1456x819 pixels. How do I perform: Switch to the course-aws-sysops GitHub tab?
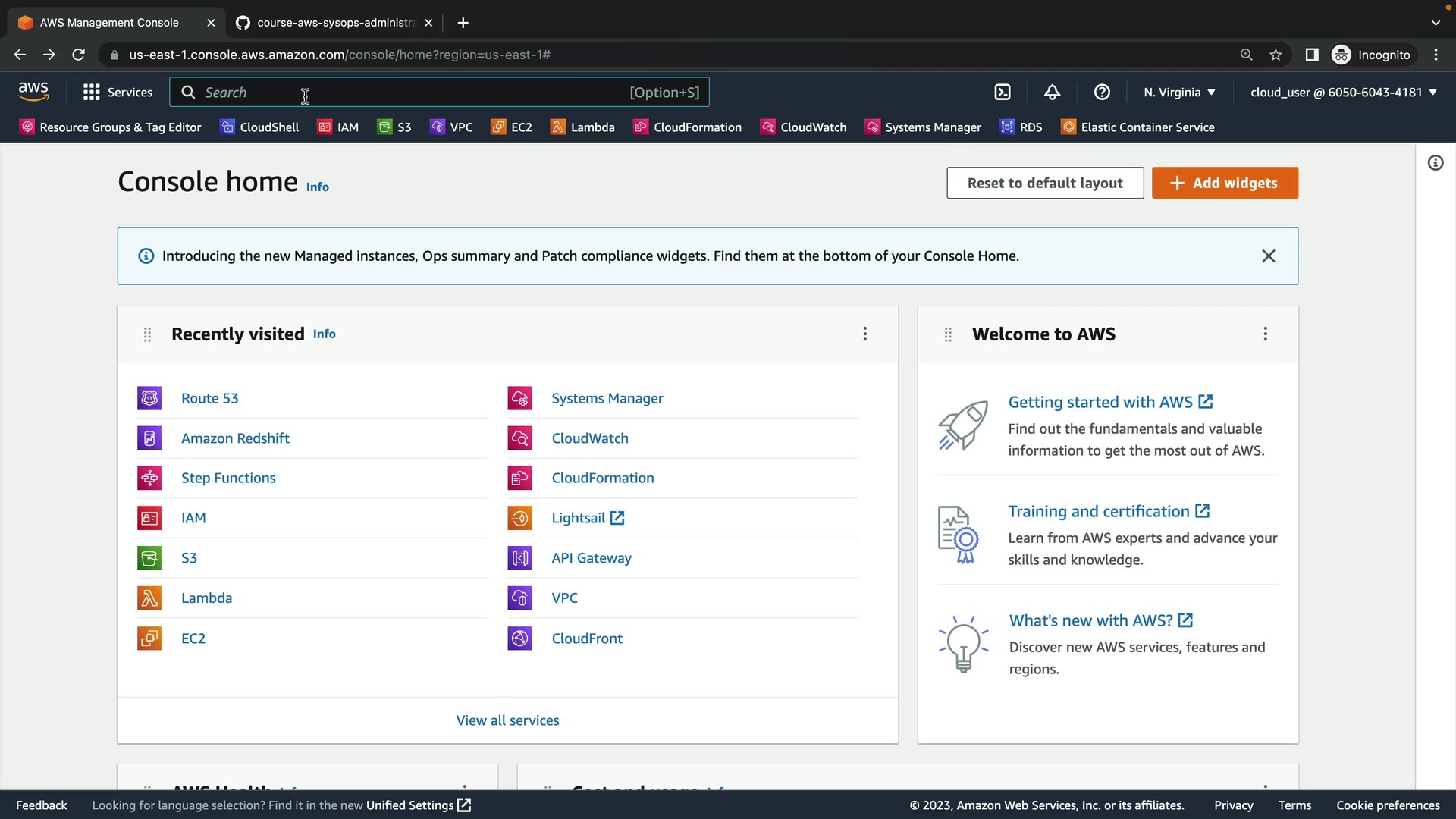point(334,23)
